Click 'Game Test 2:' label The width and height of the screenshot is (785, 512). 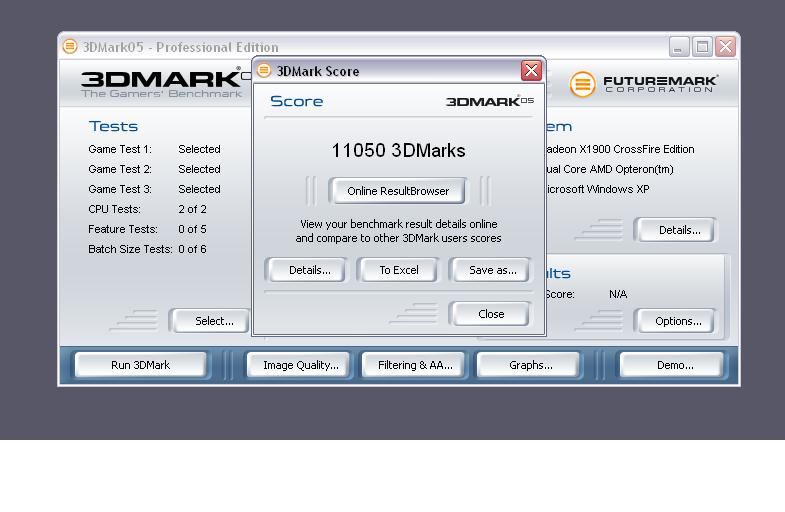coord(120,169)
